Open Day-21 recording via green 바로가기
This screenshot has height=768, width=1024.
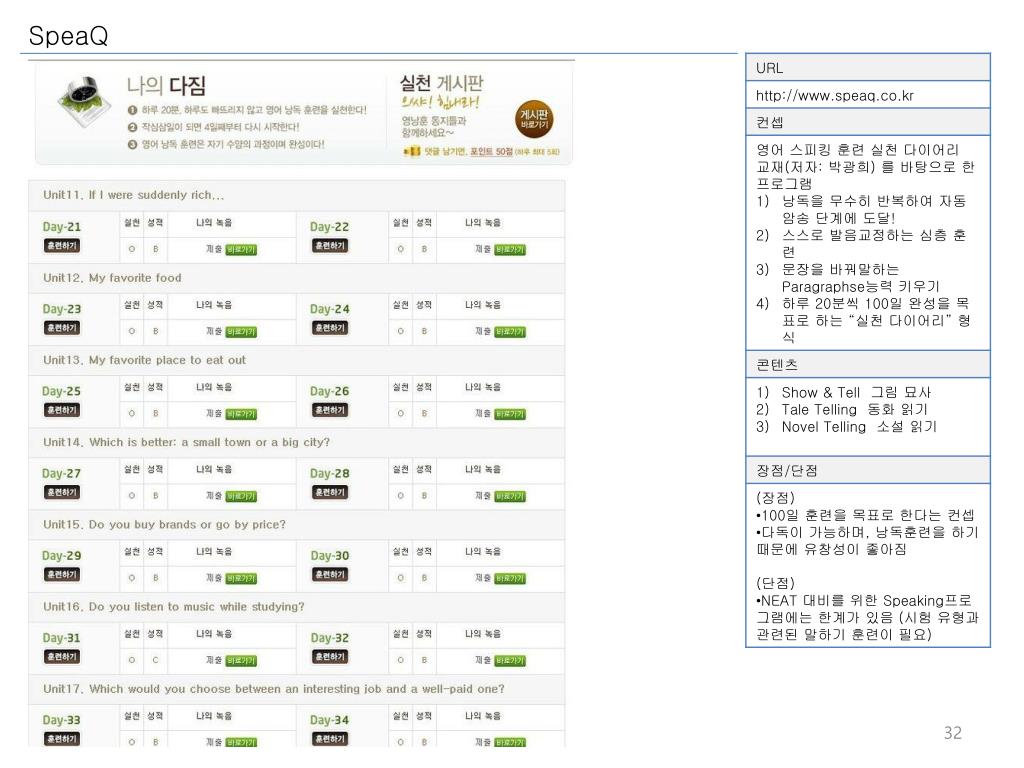[x=241, y=250]
